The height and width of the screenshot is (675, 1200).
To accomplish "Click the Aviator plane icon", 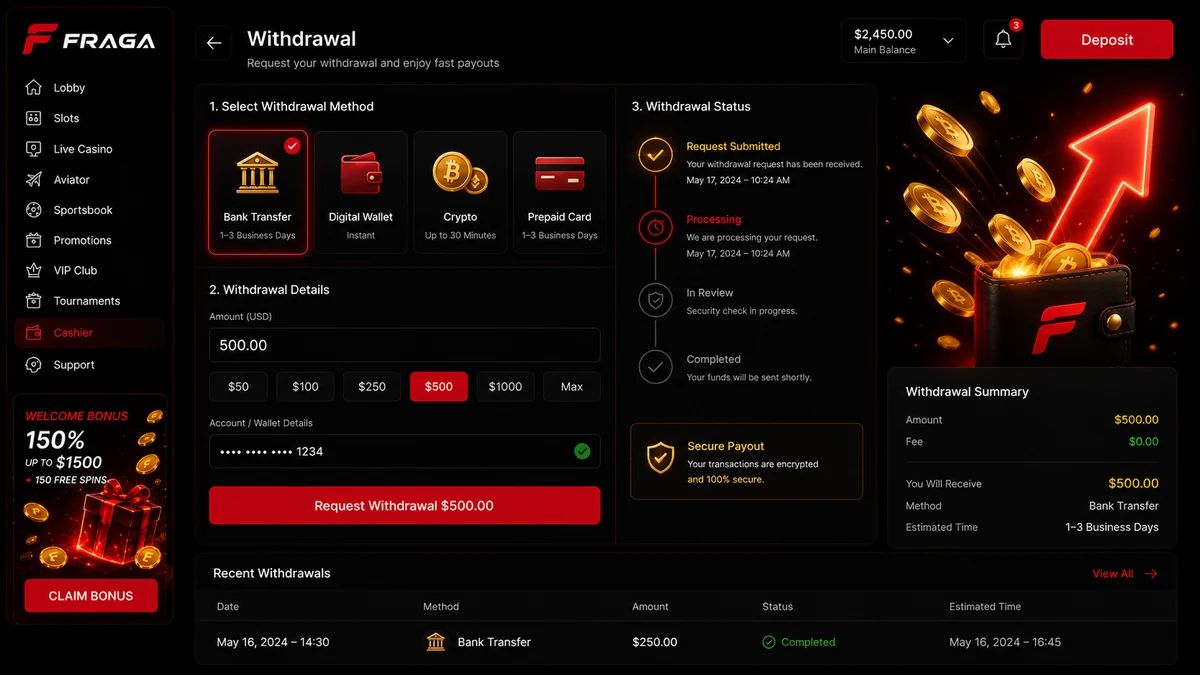I will pyautogui.click(x=34, y=179).
